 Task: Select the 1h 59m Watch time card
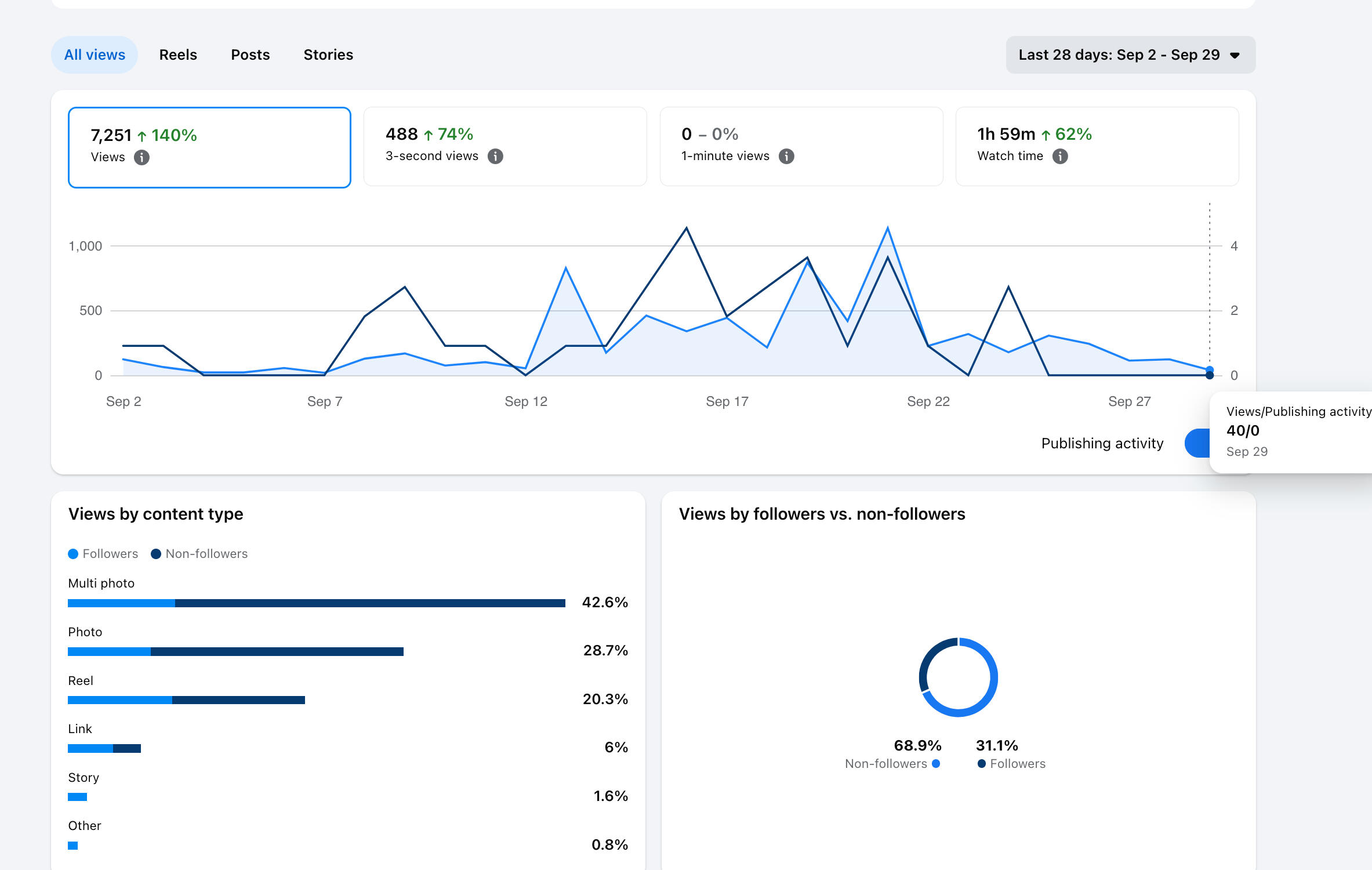point(1097,146)
